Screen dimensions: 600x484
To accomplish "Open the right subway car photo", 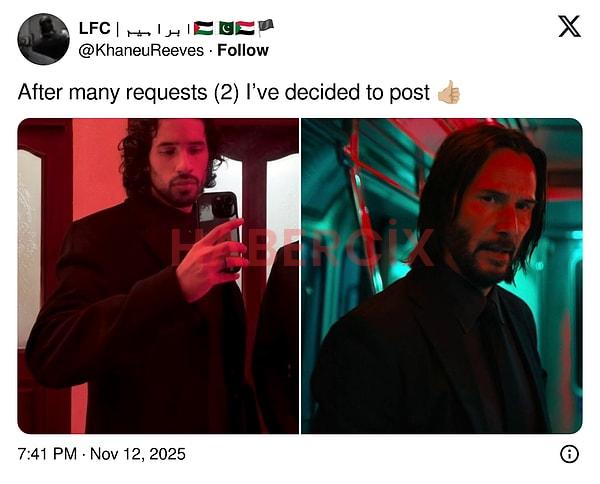I will click(x=442, y=276).
